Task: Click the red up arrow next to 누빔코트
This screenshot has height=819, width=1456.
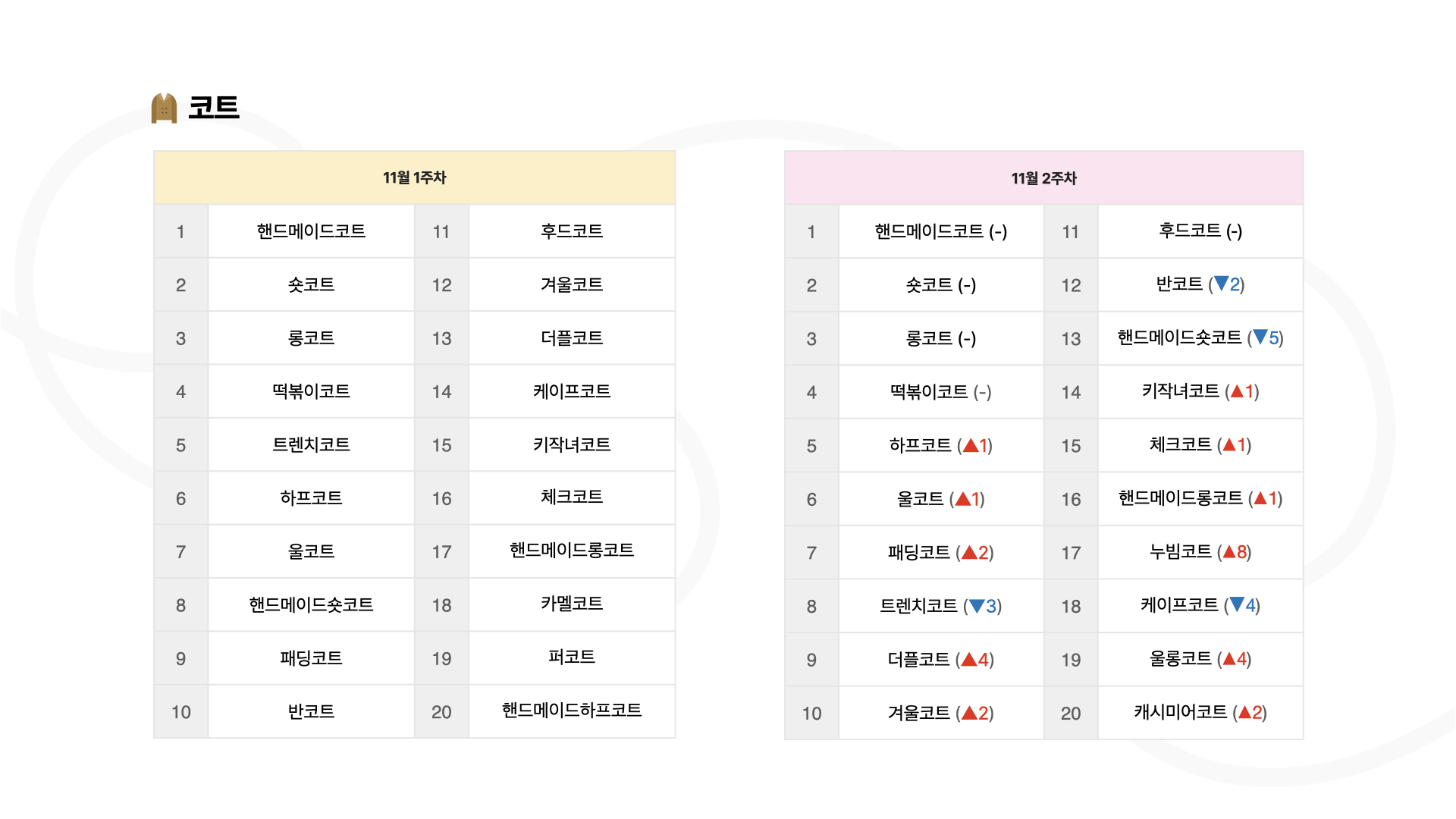Action: (1229, 551)
